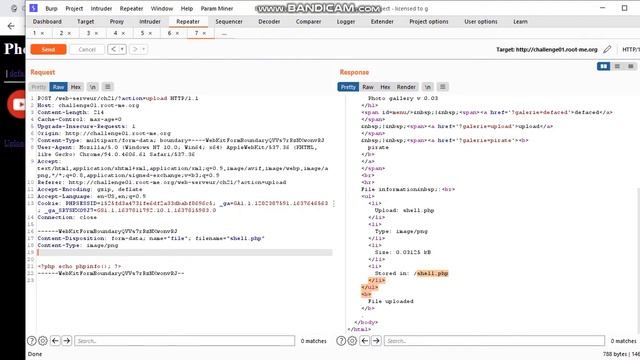This screenshot has height=360, width=640.
Task: Select Raw view in Response panel
Action: [368, 87]
